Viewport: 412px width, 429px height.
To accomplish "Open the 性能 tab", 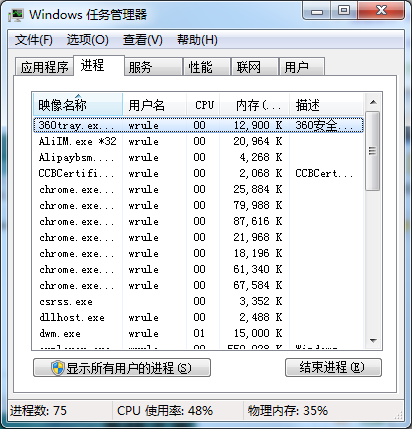I will click(207, 67).
